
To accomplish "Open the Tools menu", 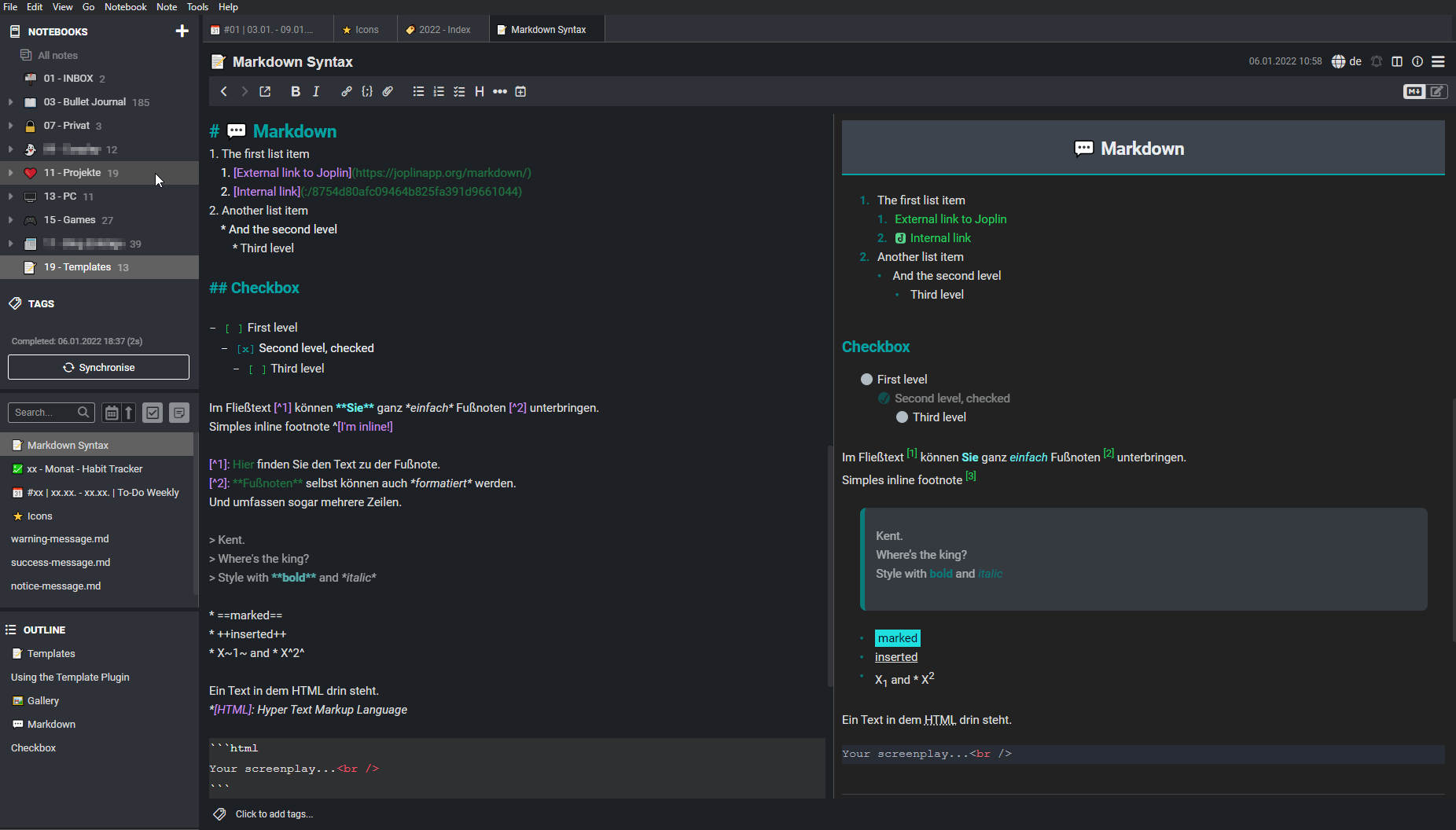I will pos(197,7).
